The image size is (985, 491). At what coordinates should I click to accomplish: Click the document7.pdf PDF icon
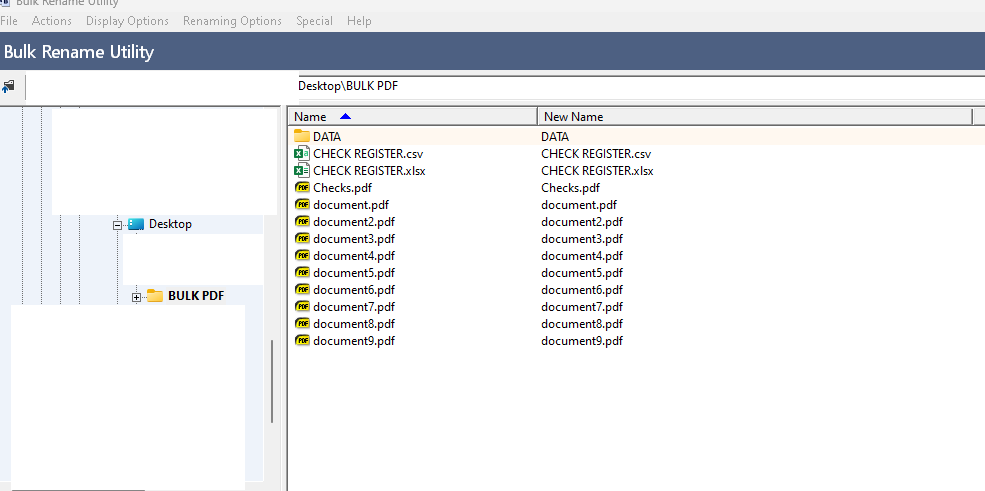pos(302,306)
